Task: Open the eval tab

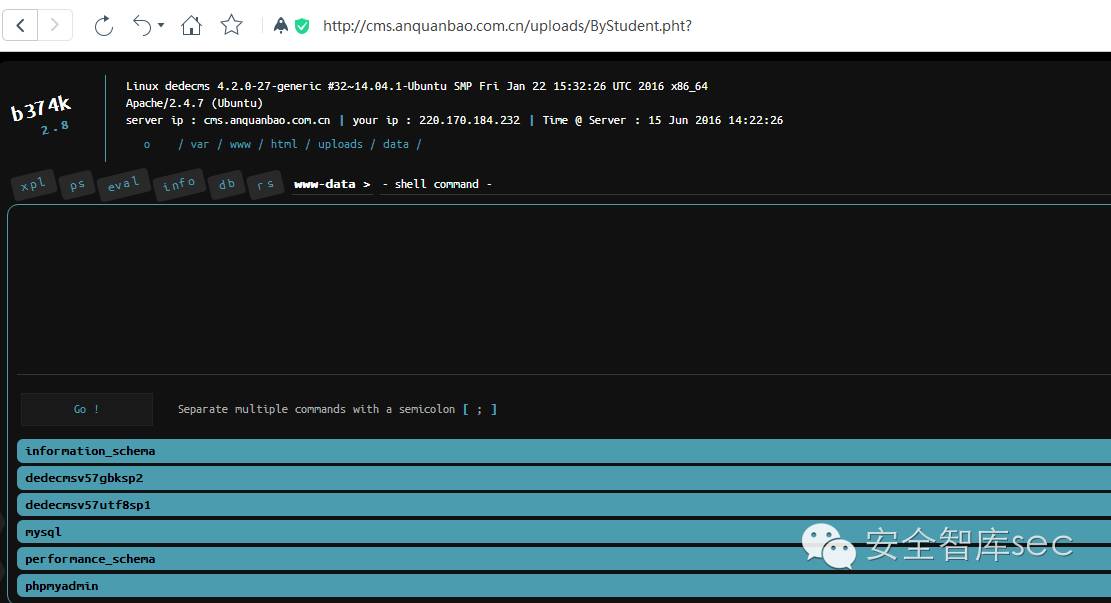Action: [x=123, y=184]
